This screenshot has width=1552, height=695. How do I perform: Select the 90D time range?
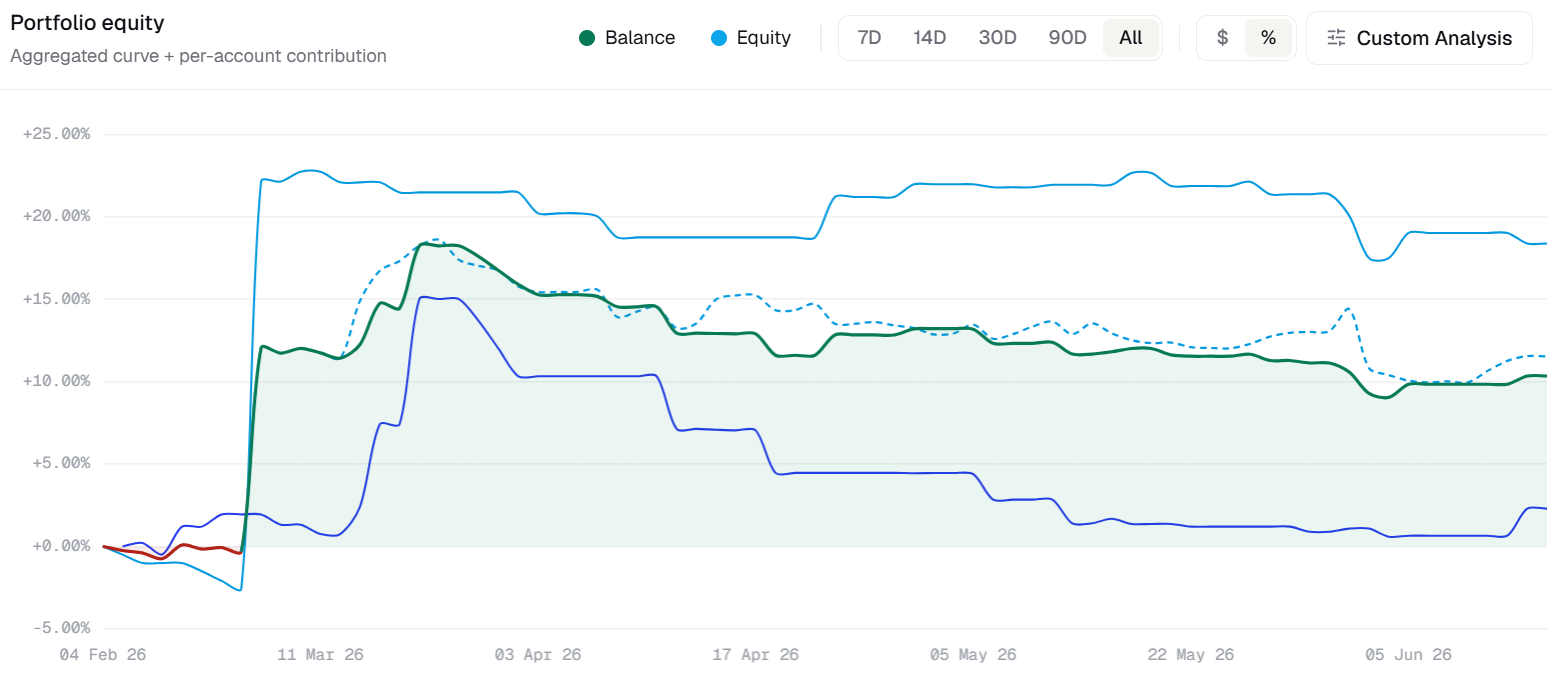(x=1067, y=38)
